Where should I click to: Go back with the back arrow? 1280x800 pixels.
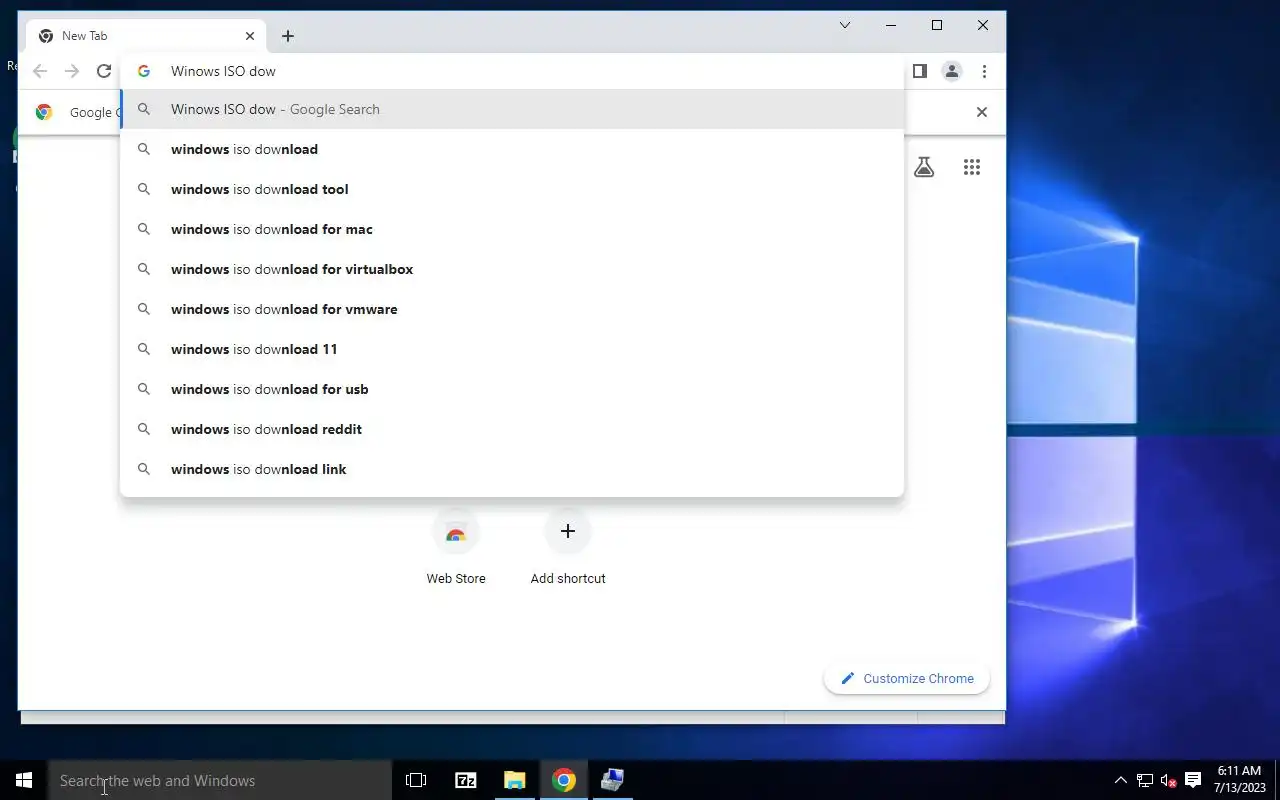[40, 71]
